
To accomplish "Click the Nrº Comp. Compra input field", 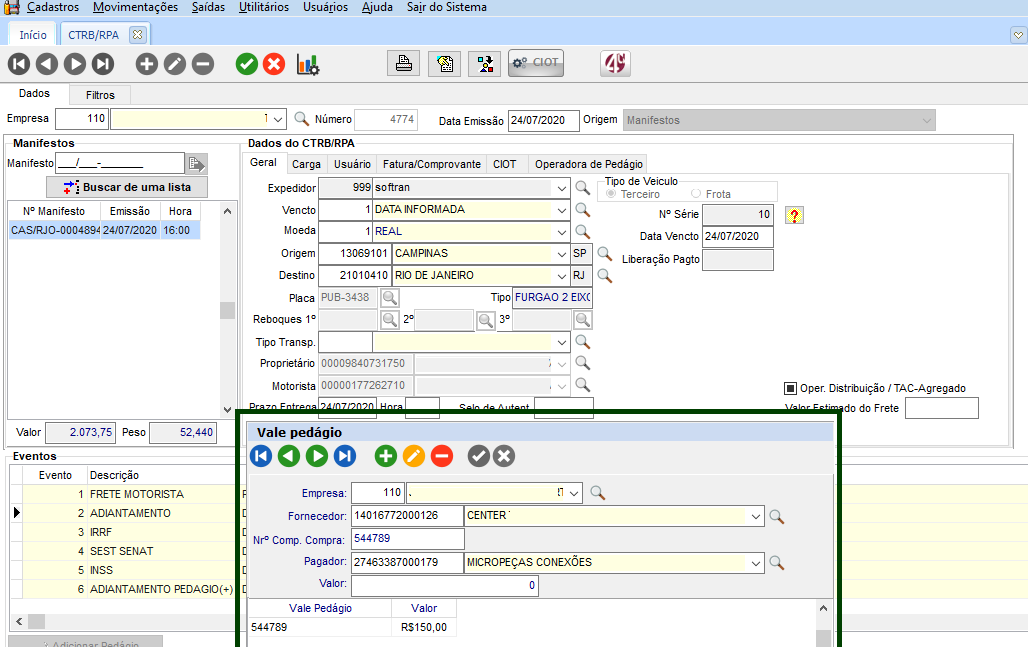I will 407,539.
